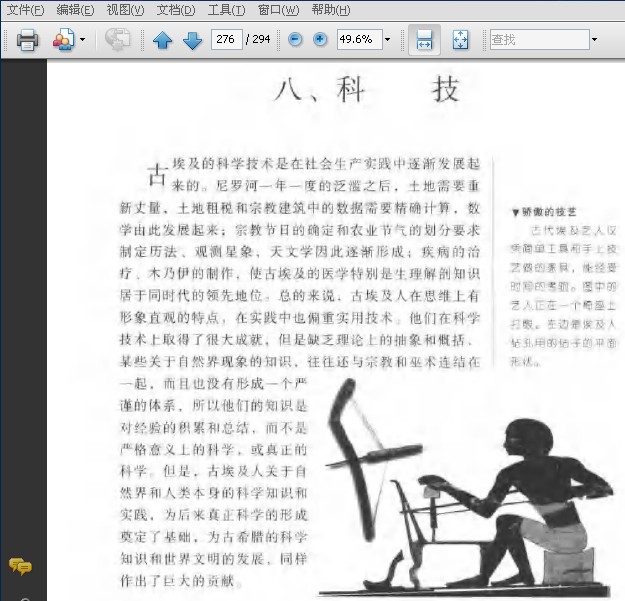Expand the 查找 search options arrow
Image resolution: width=625 pixels, height=601 pixels.
point(594,39)
